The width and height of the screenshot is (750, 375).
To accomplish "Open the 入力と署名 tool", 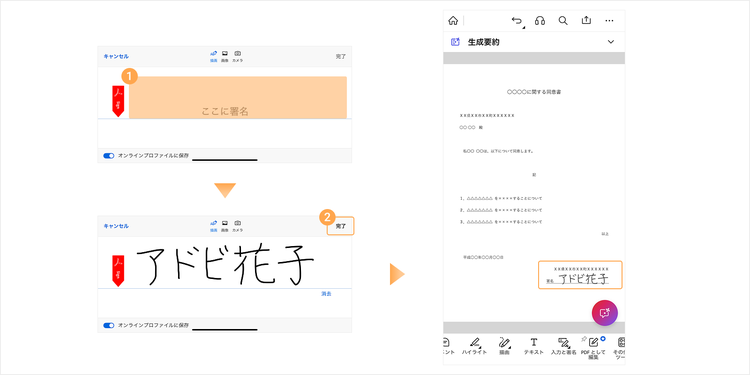I will click(563, 346).
